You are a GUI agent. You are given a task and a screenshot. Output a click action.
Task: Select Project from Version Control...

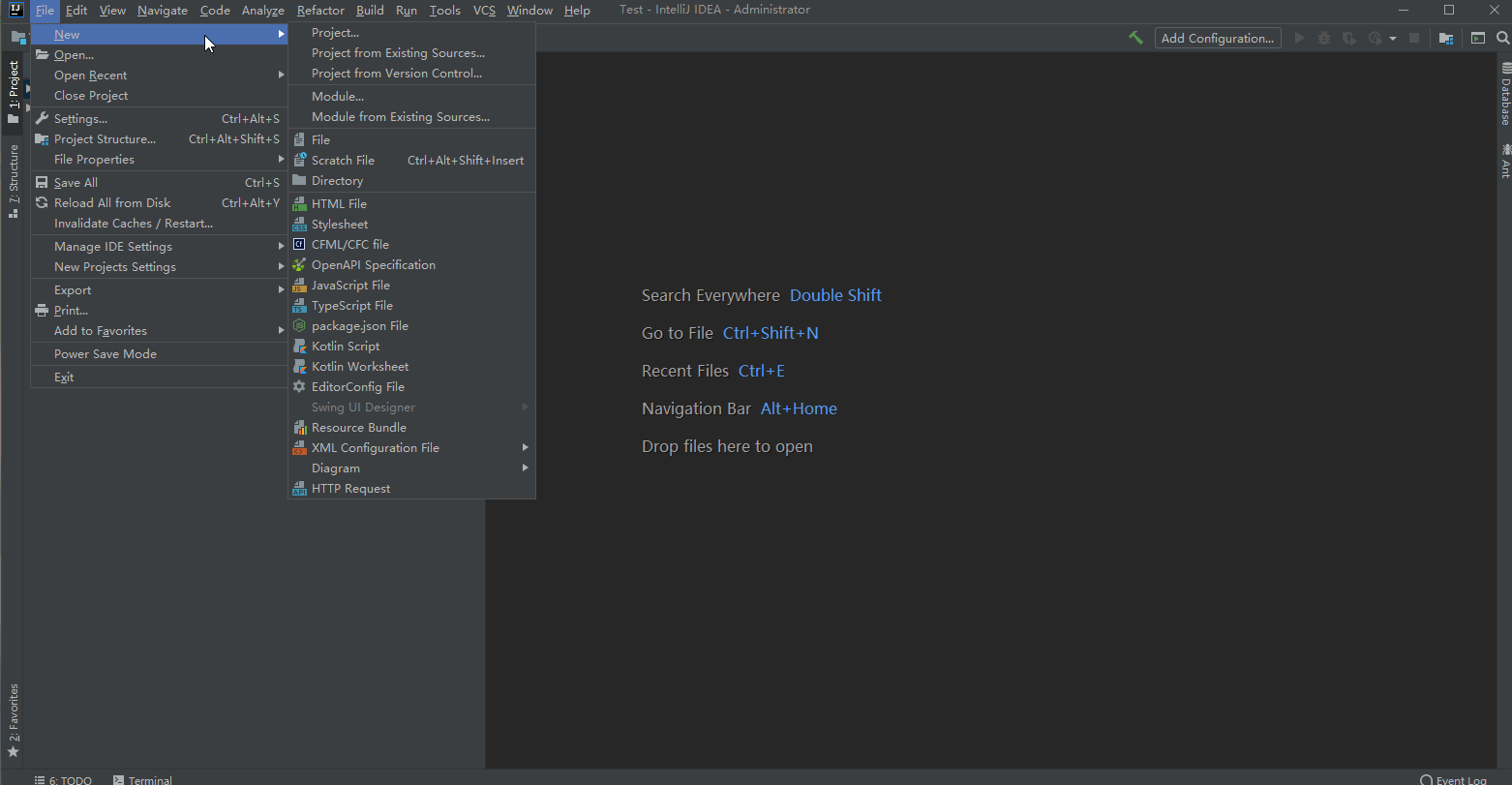412,74
